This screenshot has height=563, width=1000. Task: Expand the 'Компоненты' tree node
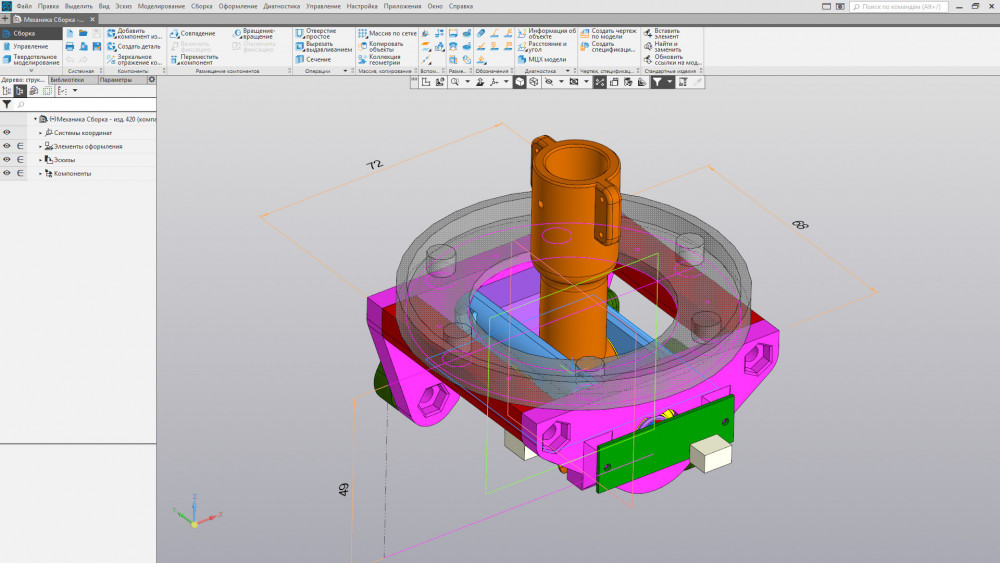tap(41, 174)
